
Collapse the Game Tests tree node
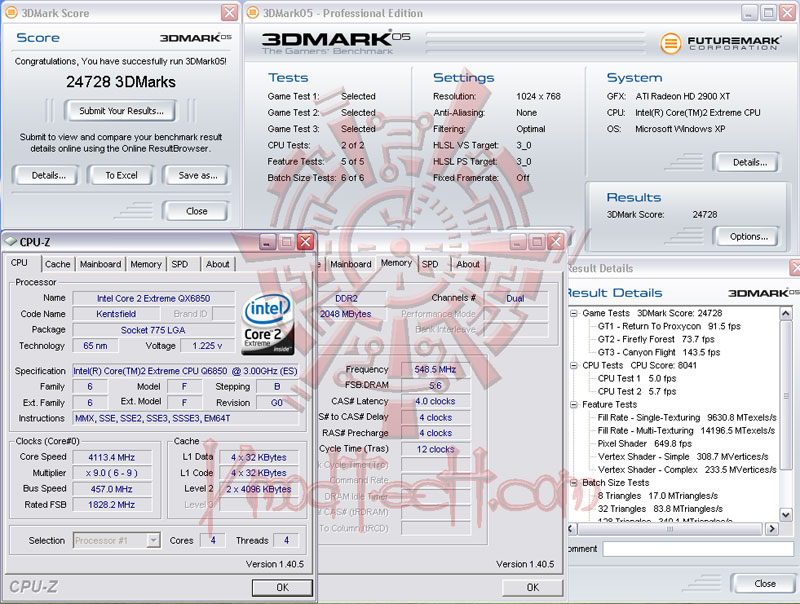(573, 313)
